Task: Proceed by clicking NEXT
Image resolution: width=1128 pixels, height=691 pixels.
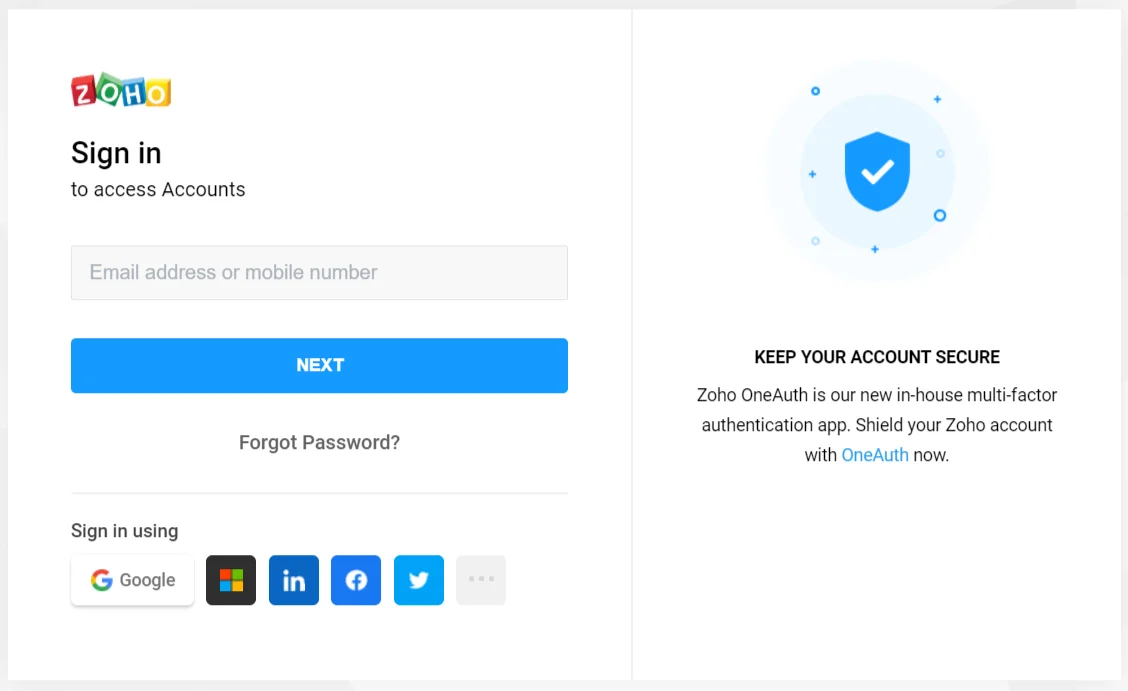Action: pos(319,365)
